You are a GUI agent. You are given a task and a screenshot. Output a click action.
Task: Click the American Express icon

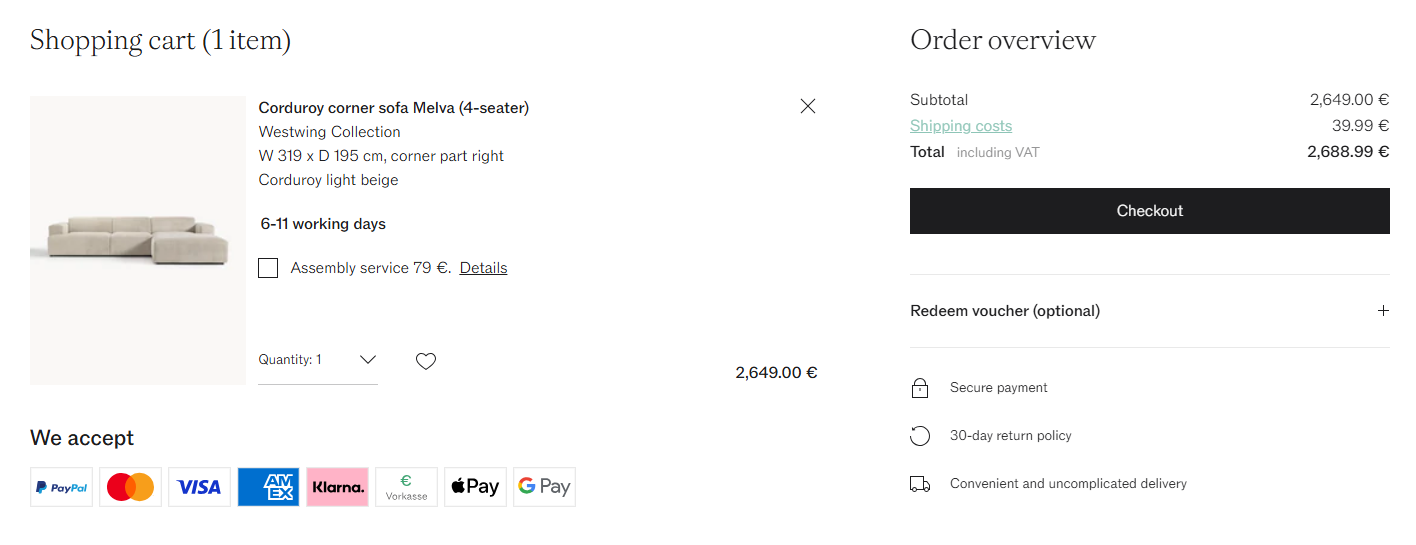pos(268,487)
